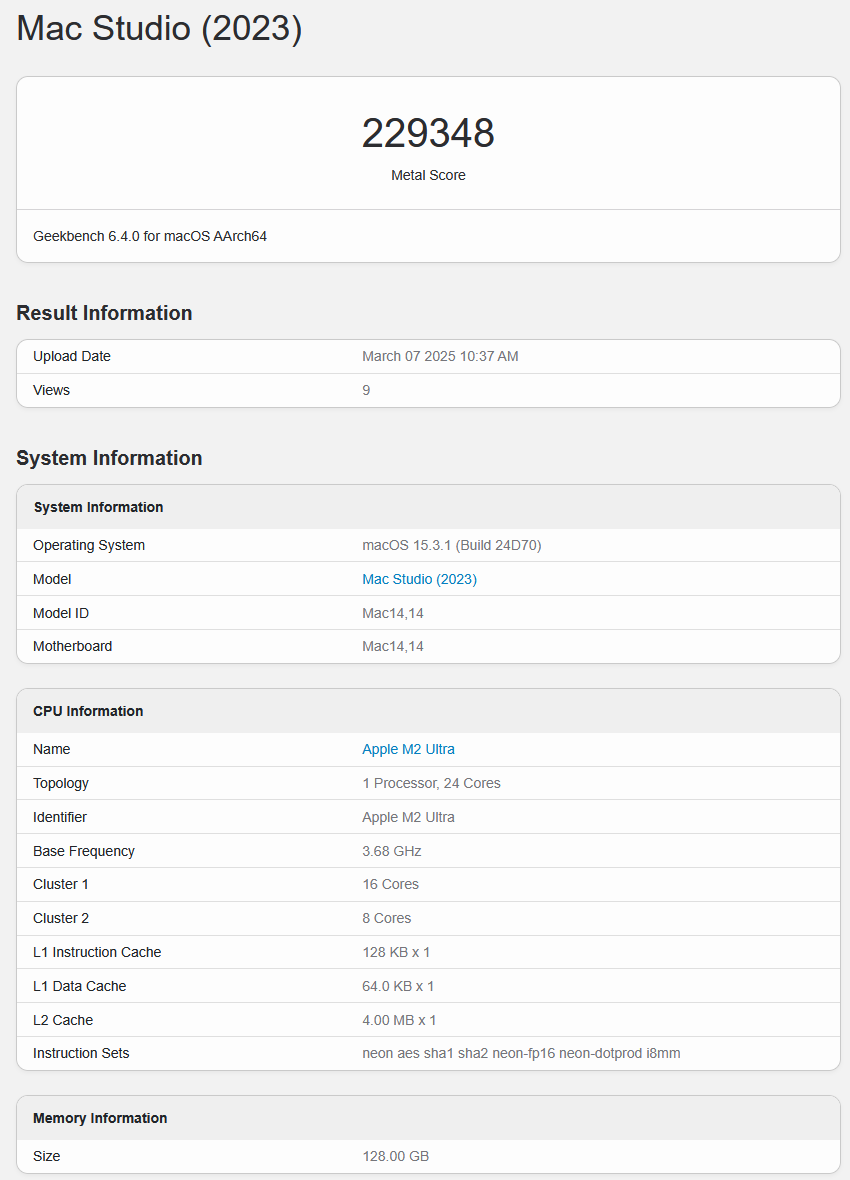Click the Upload Date value March 07 2025
The image size is (850, 1180).
coord(440,356)
